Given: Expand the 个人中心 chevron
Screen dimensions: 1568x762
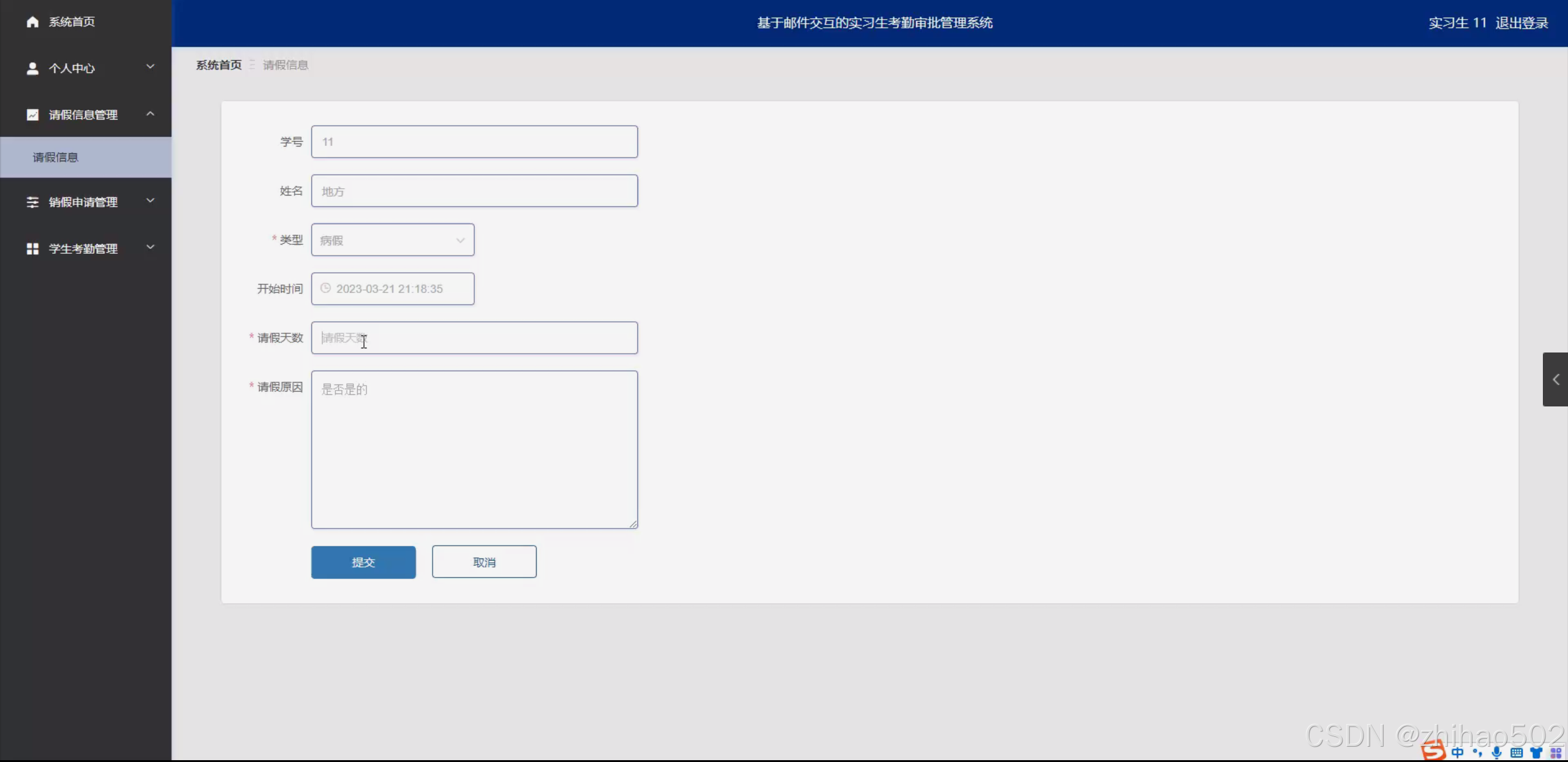Looking at the screenshot, I should [150, 67].
